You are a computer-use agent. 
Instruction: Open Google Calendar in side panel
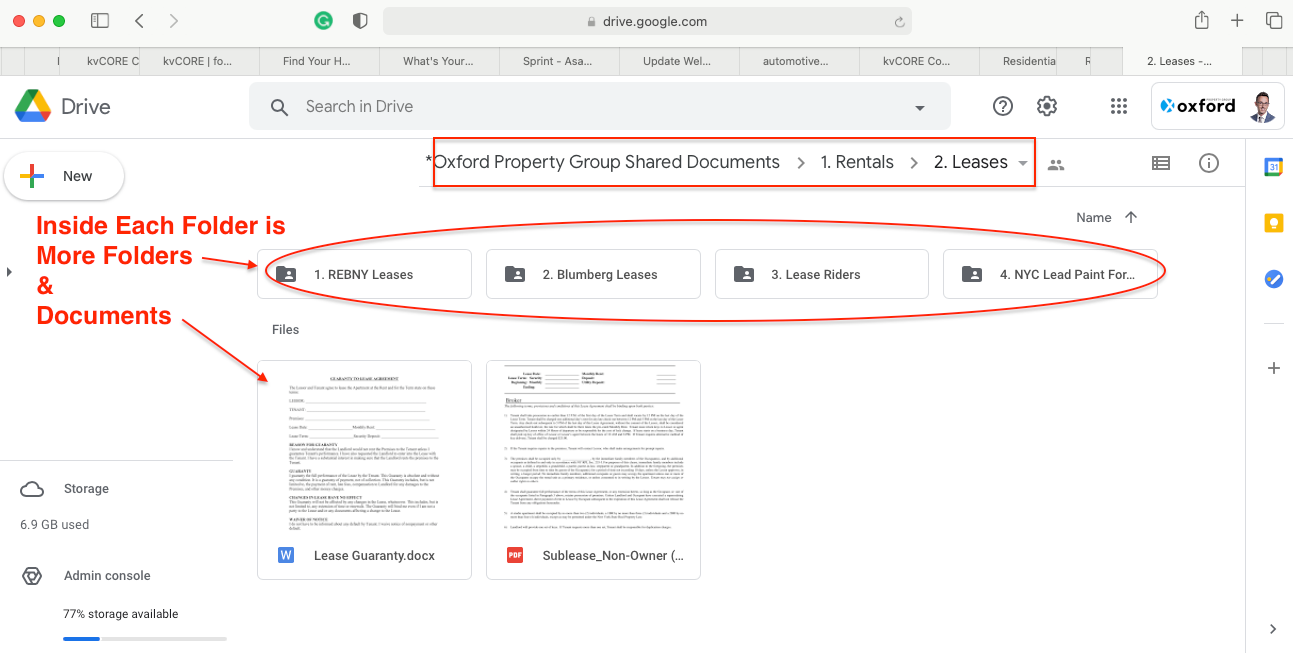point(1273,167)
